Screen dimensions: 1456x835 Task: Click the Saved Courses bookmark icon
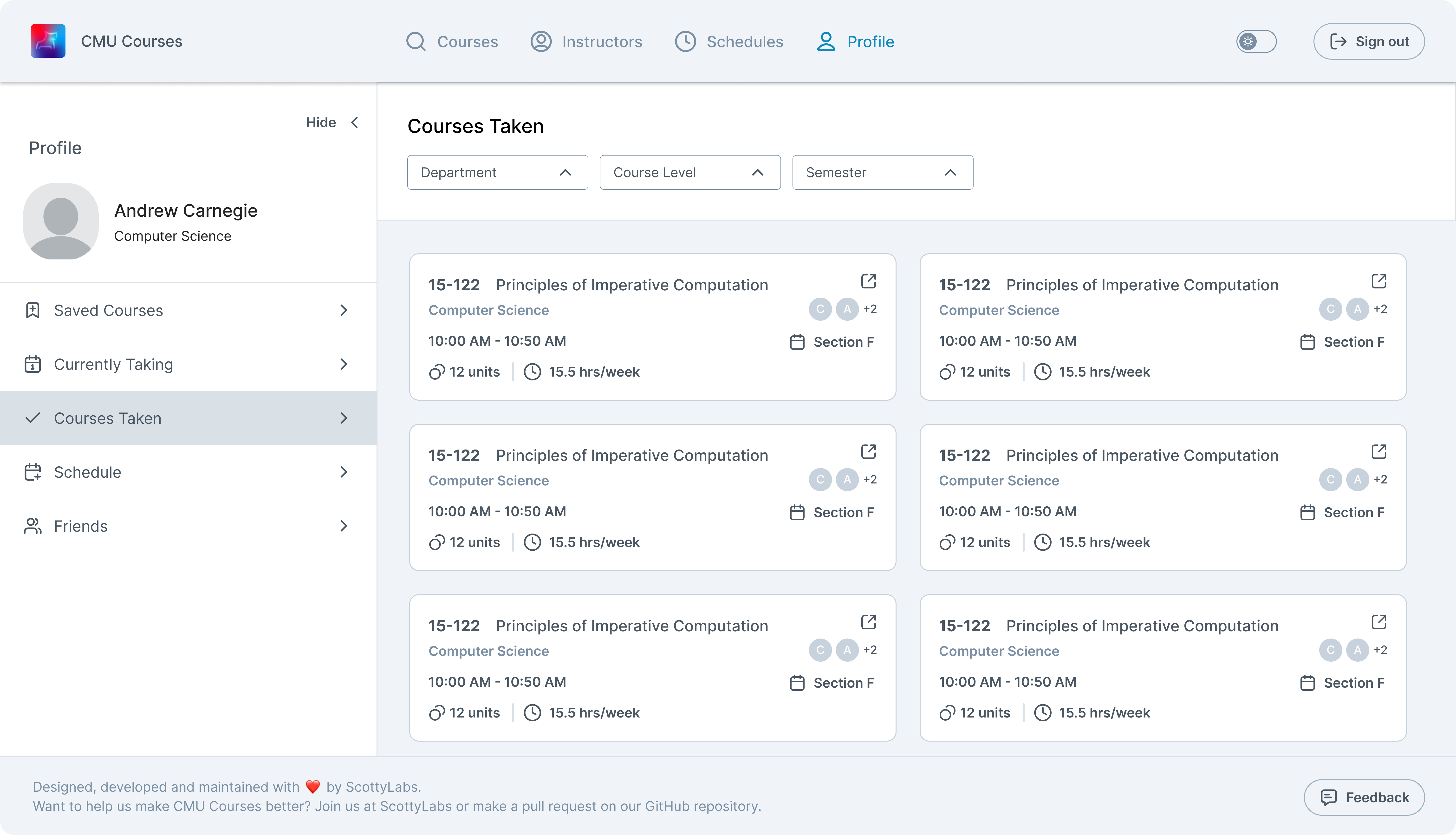point(33,310)
